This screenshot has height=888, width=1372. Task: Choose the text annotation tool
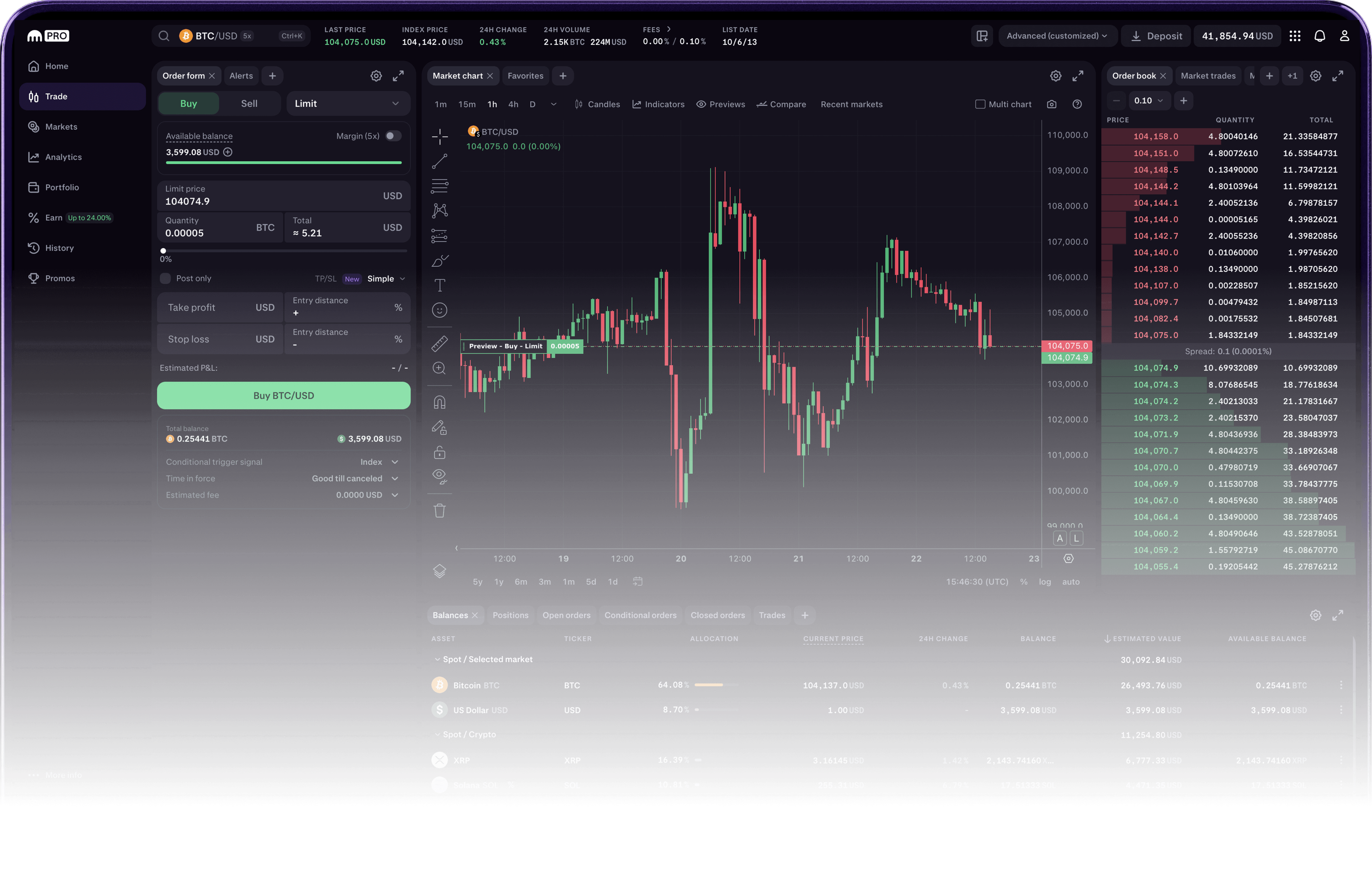pyautogui.click(x=439, y=285)
